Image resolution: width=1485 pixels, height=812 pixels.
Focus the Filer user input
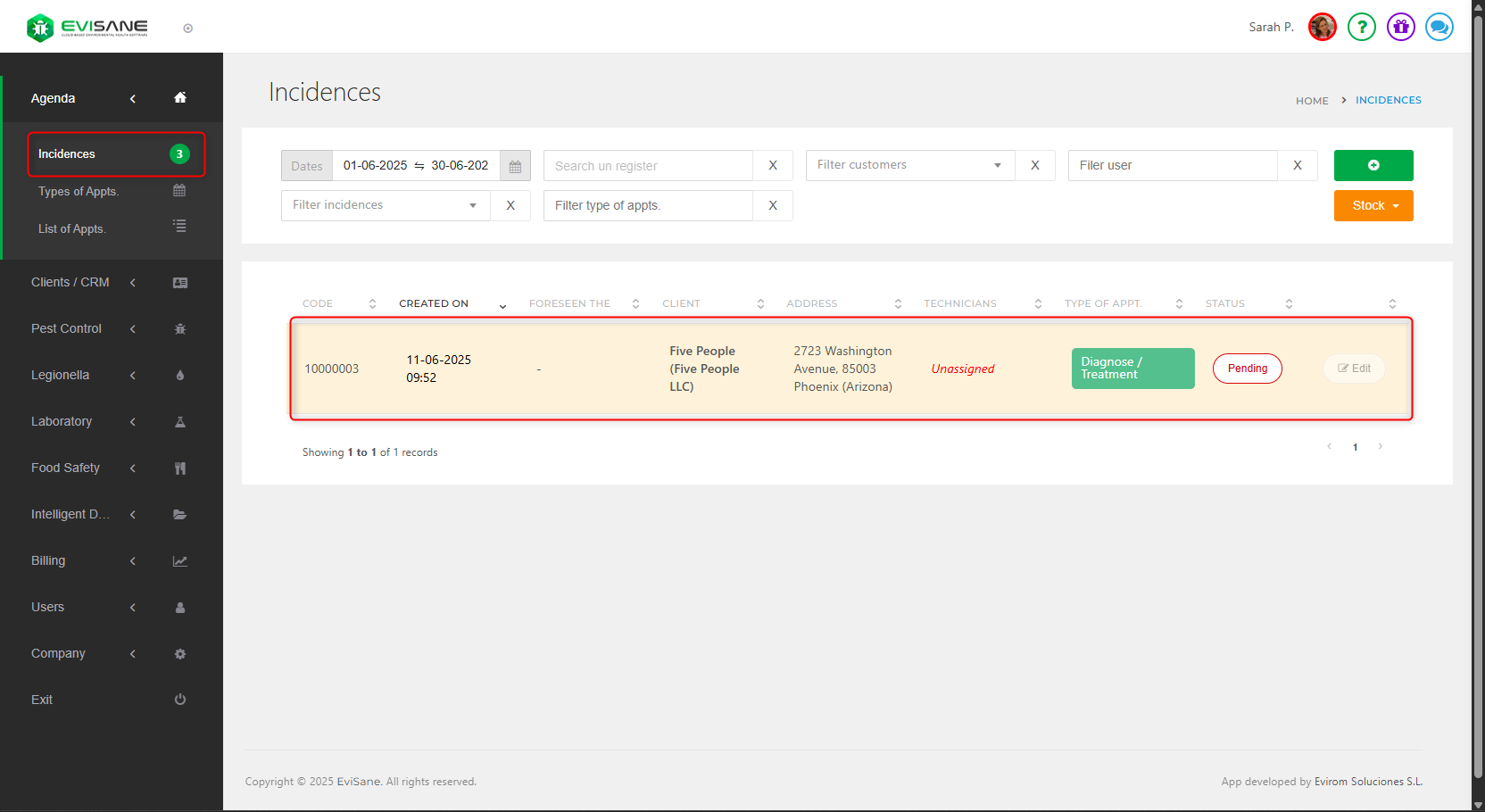[x=1173, y=166]
